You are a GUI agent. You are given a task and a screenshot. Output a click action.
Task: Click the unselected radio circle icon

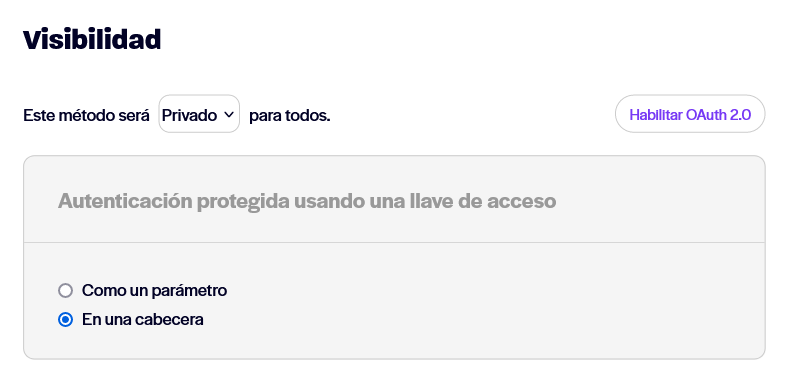coord(66,291)
